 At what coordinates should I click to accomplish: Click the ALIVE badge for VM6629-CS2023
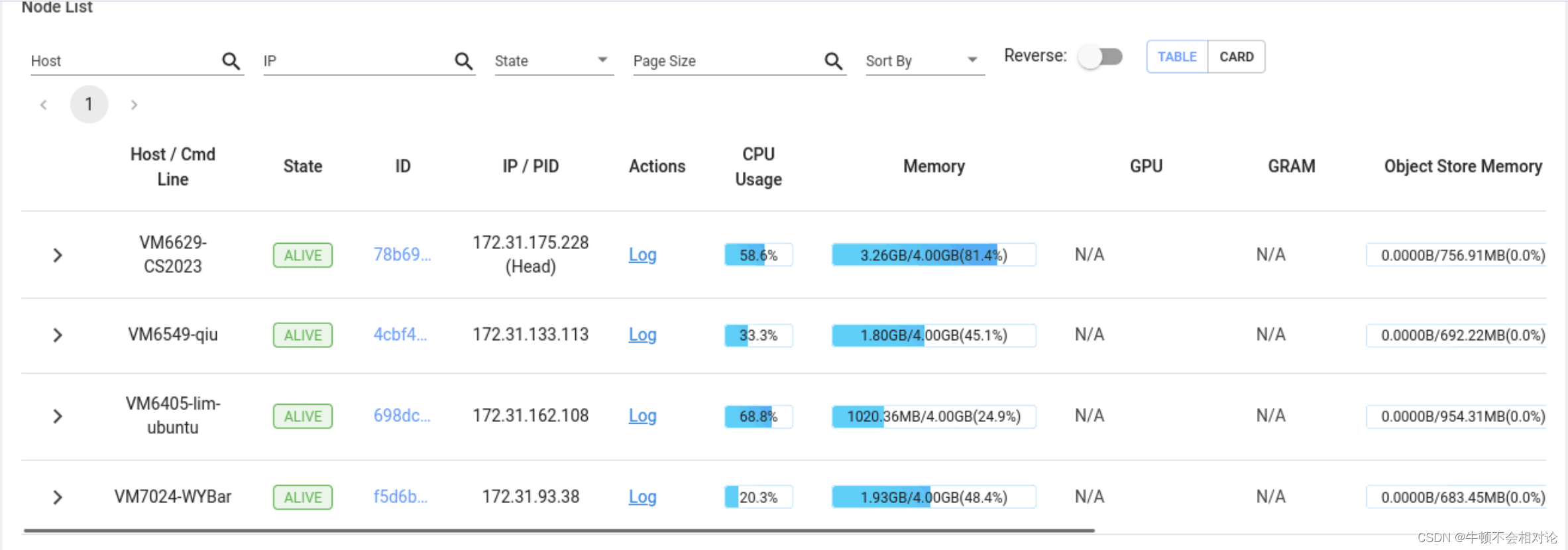[x=303, y=255]
